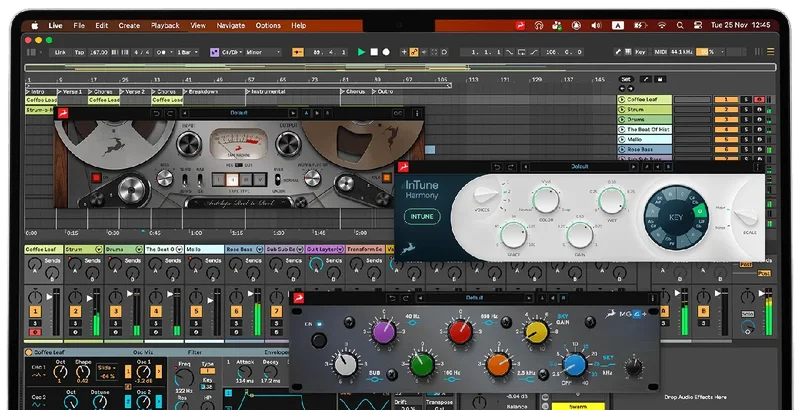
Task: Click the Apple logo menu
Action: [x=35, y=25]
